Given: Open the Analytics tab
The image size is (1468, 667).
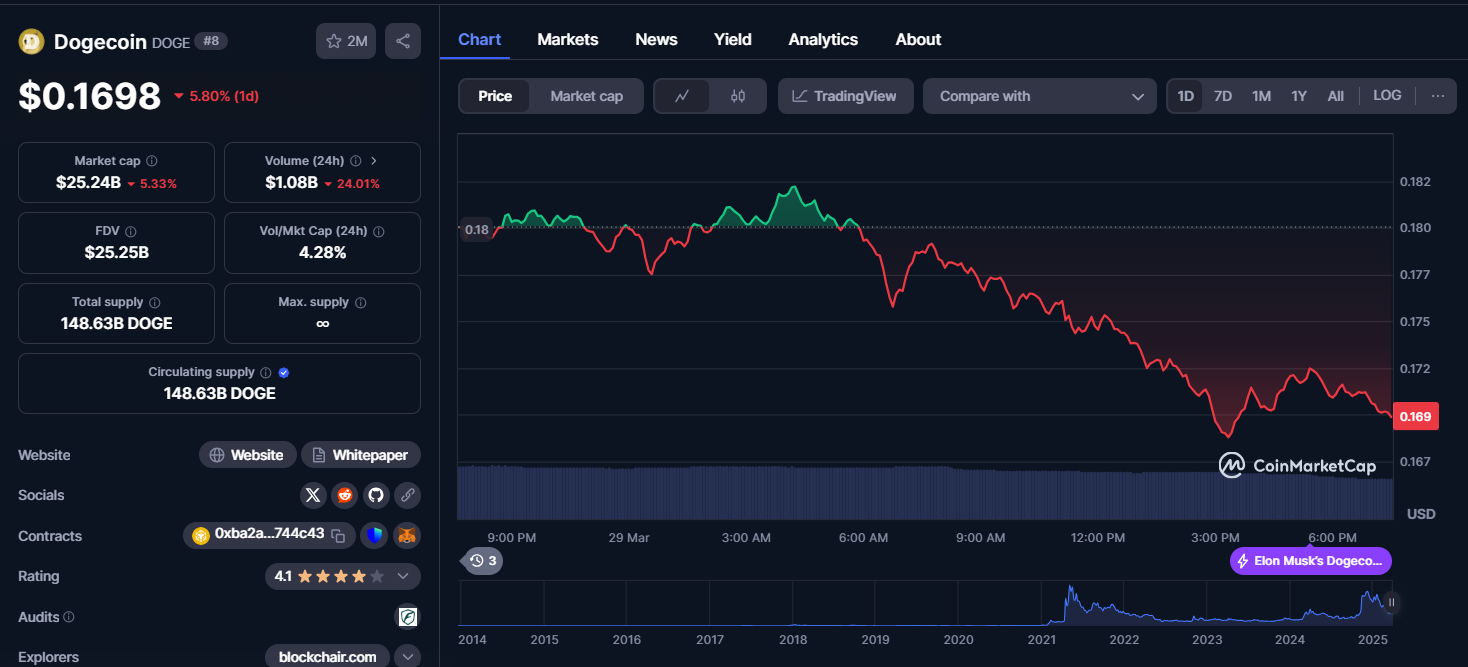Looking at the screenshot, I should click(823, 39).
